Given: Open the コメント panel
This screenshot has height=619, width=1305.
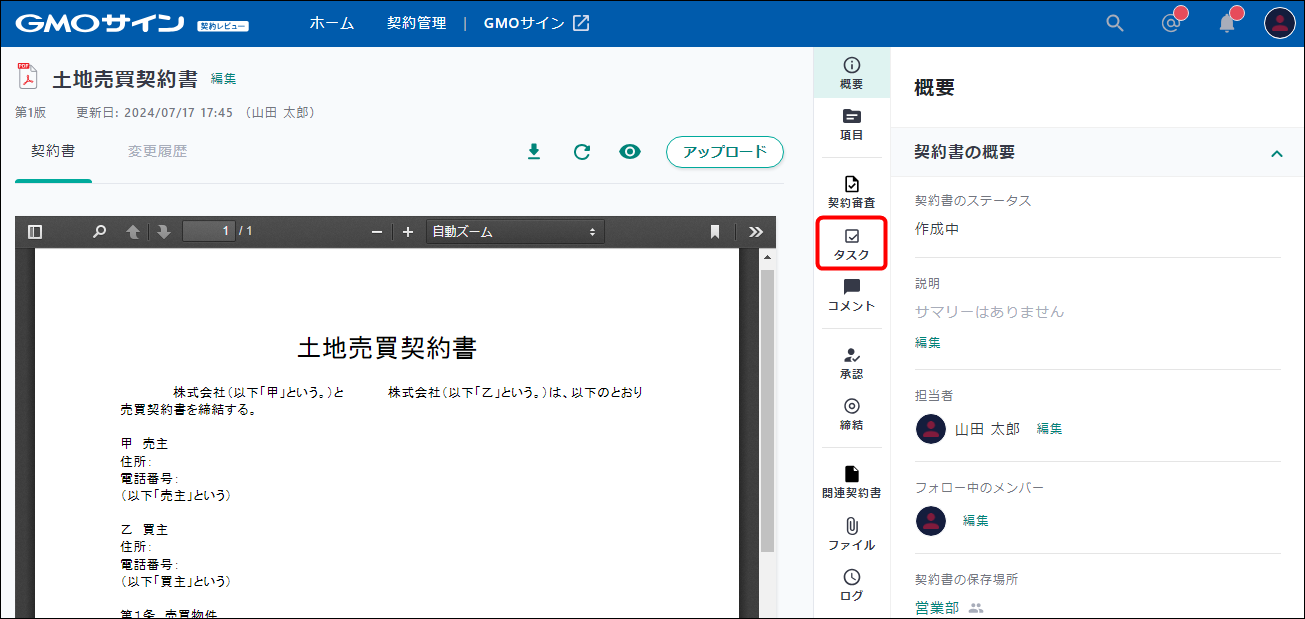Looking at the screenshot, I should coord(851,296).
